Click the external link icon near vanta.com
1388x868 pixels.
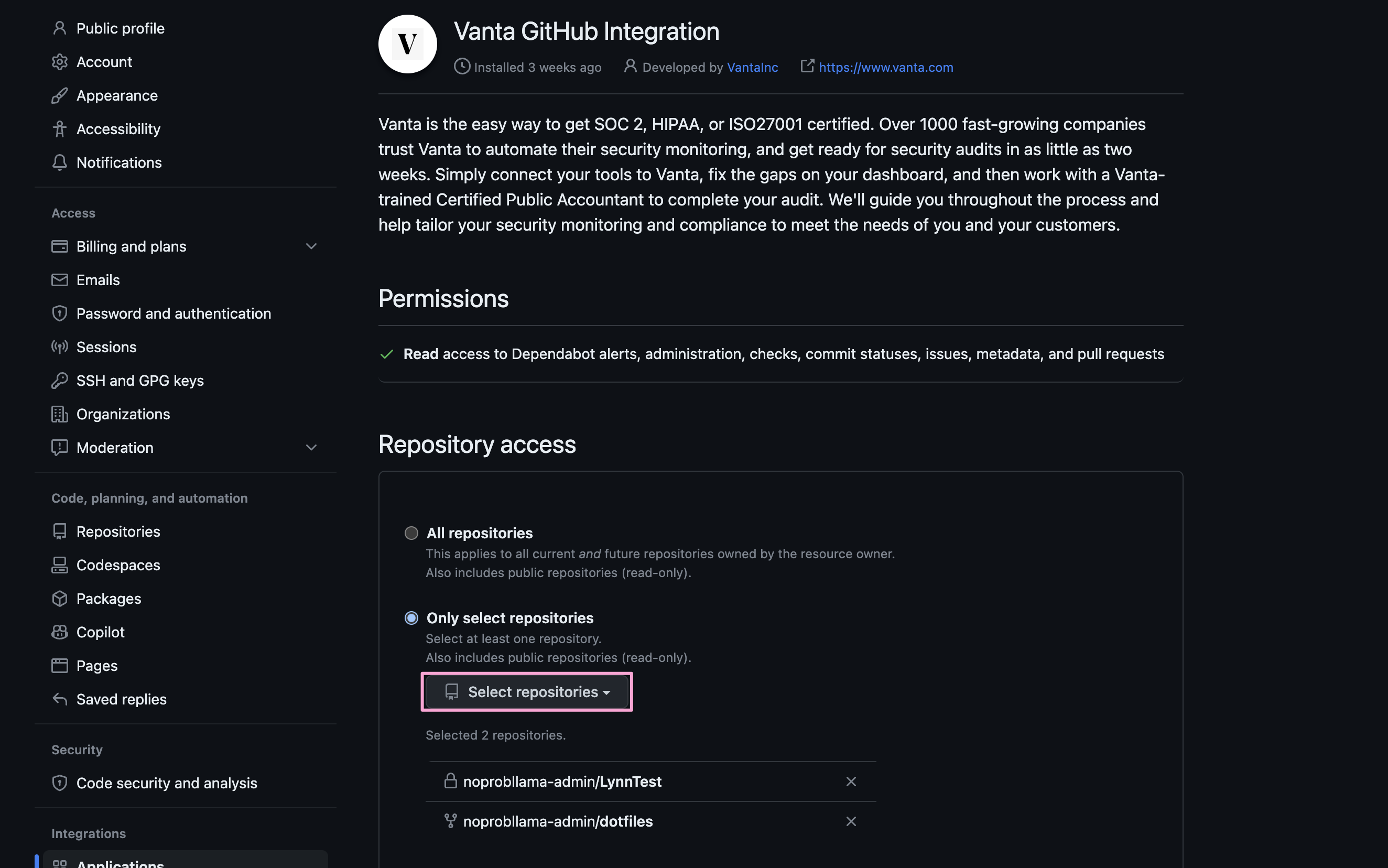pyautogui.click(x=807, y=66)
